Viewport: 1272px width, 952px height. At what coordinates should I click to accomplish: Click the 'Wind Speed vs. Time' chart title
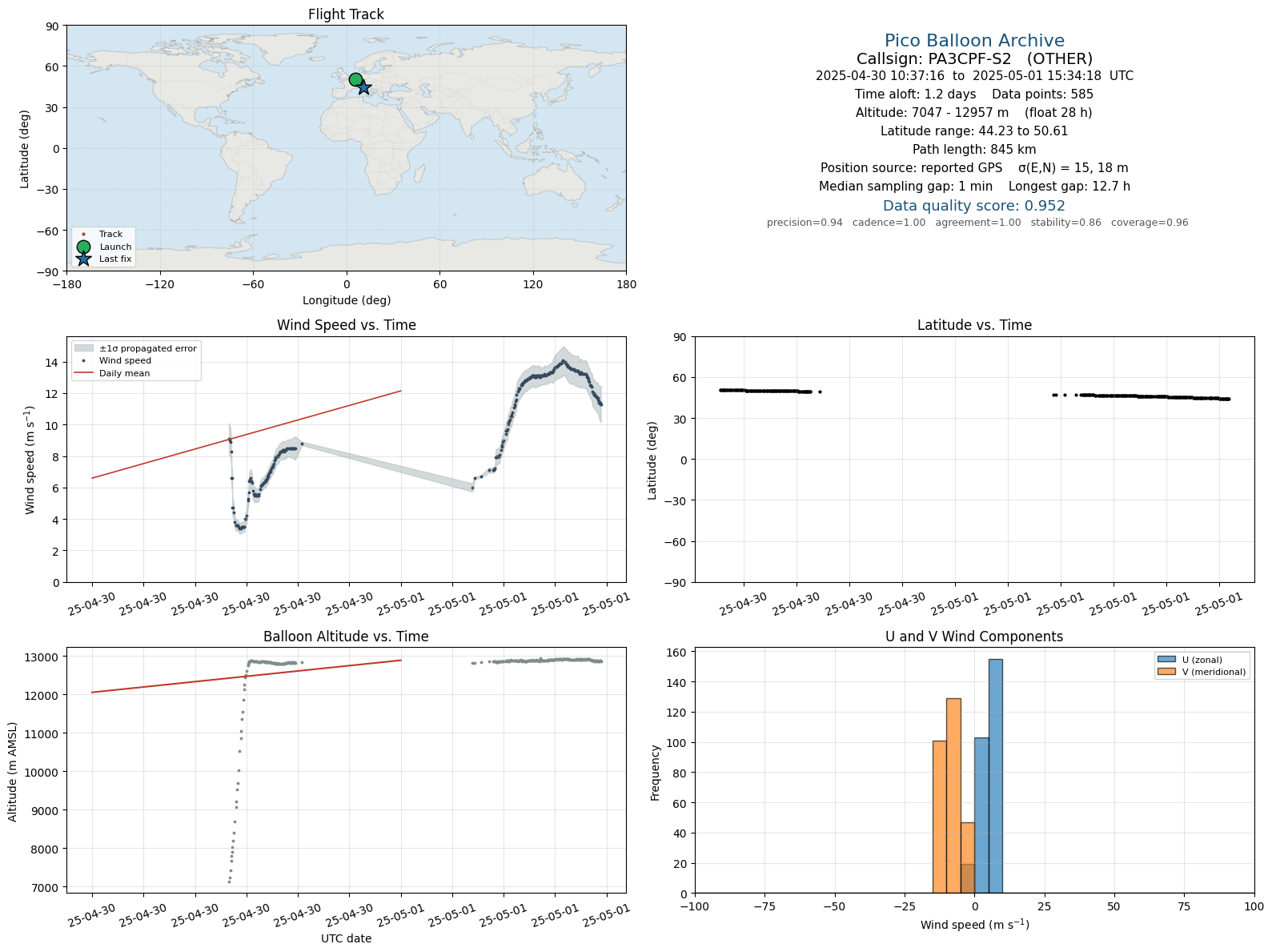pos(346,325)
